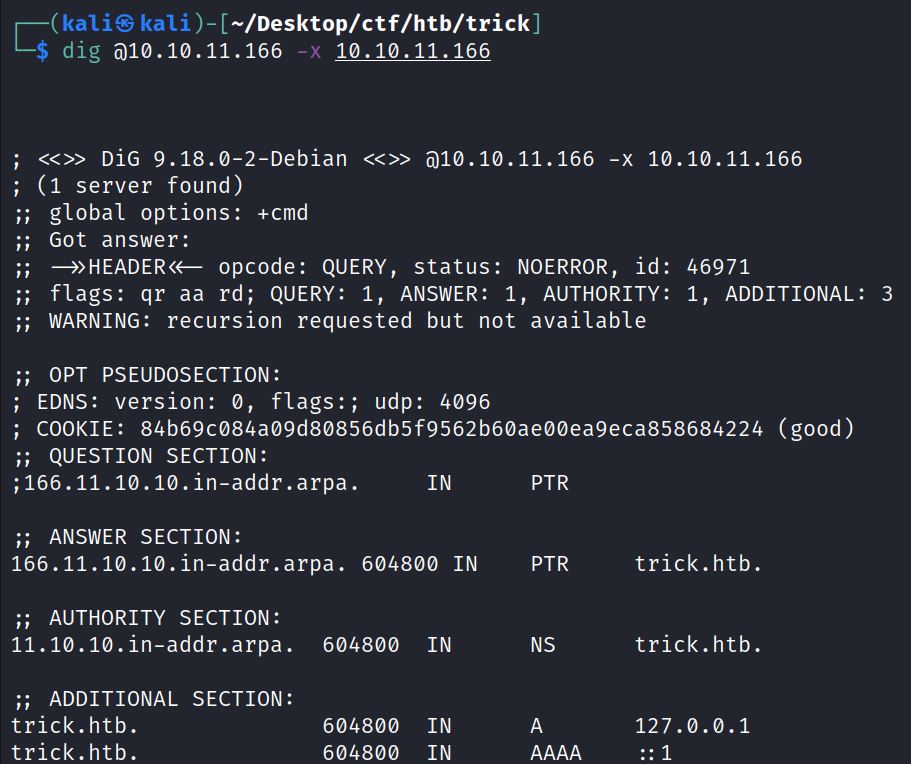Image resolution: width=911 pixels, height=764 pixels.
Task: Click the 127.0.0.1 A record address
Action: pos(692,726)
